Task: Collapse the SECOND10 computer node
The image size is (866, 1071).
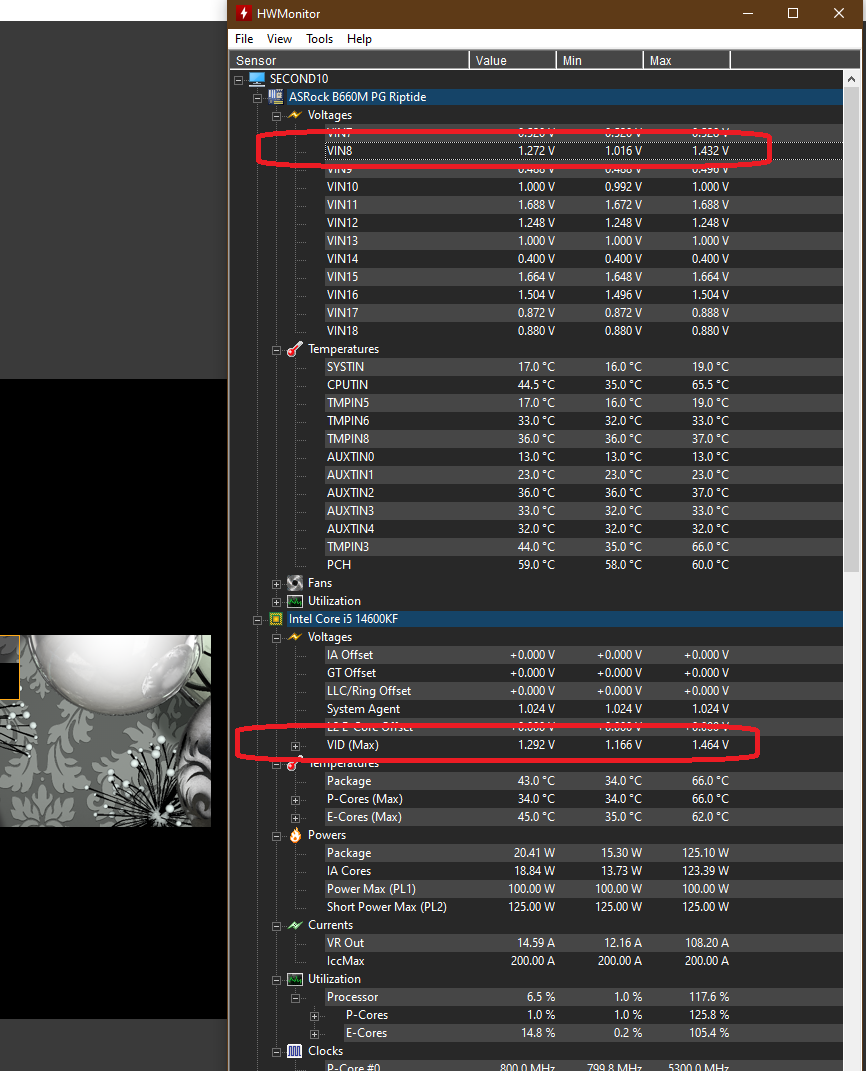Action: 238,80
